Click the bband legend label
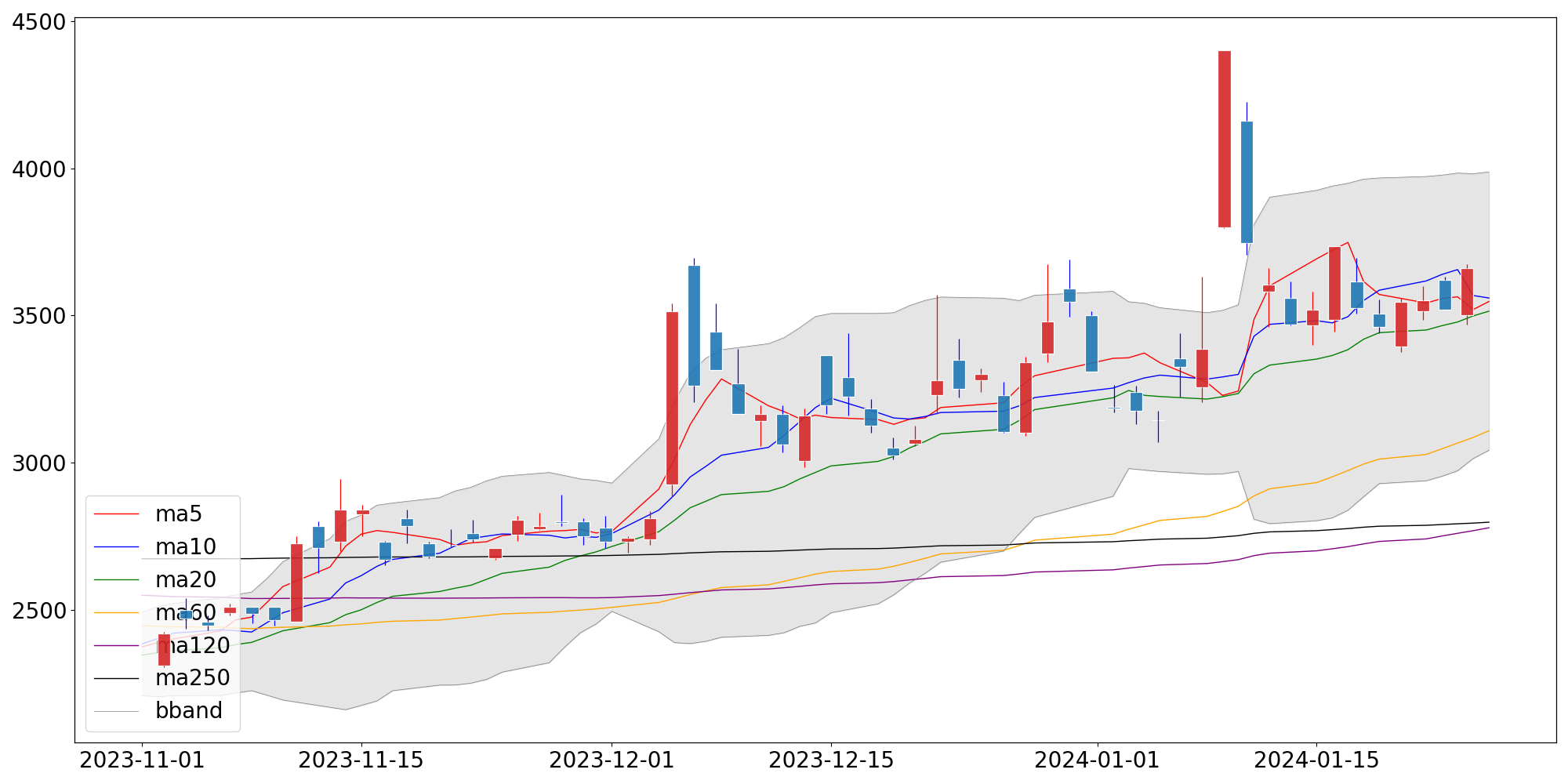Viewport: 1568px width, 784px height. point(189,711)
